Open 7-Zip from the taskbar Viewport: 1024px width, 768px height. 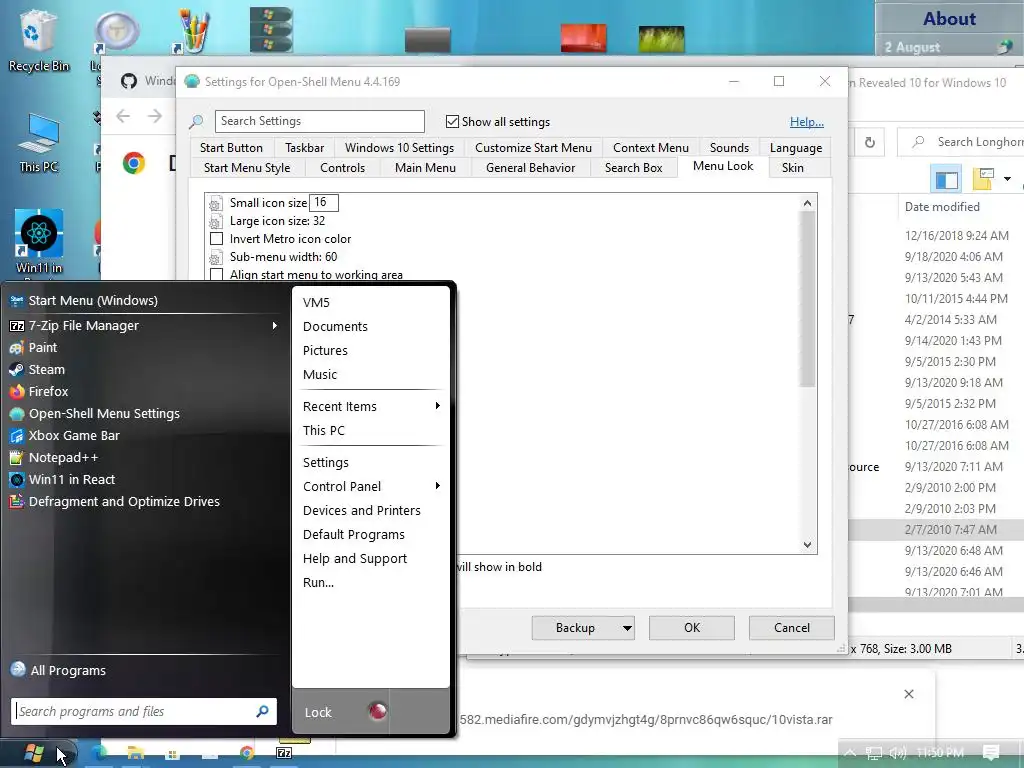click(x=284, y=753)
